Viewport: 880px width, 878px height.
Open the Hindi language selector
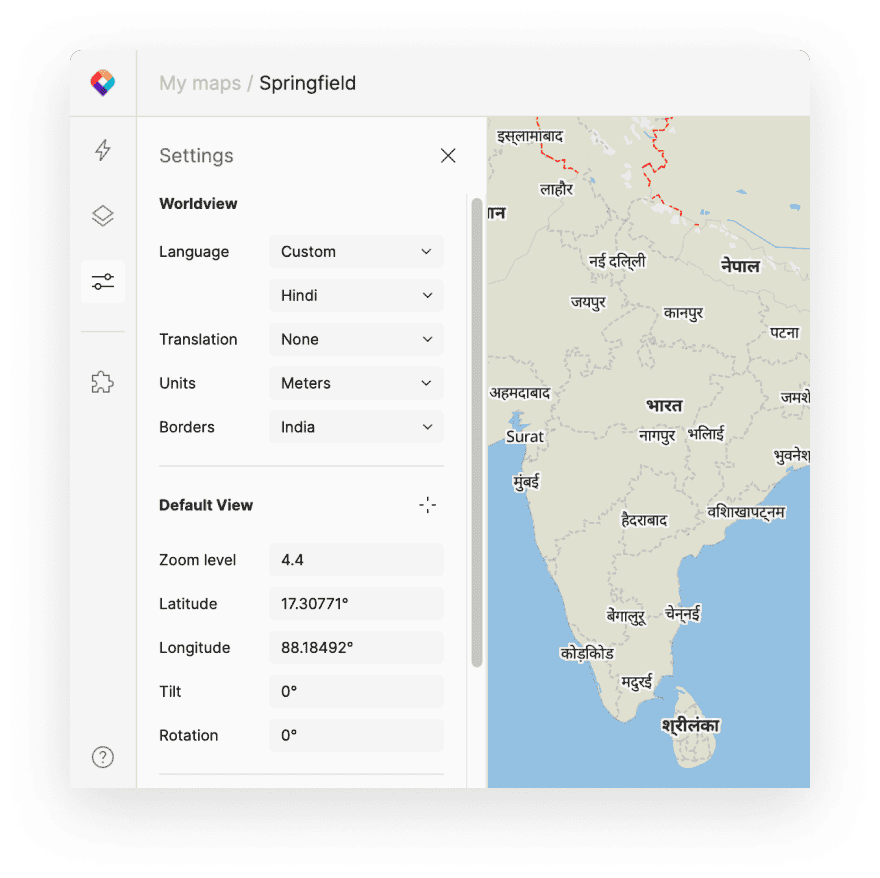pos(356,295)
